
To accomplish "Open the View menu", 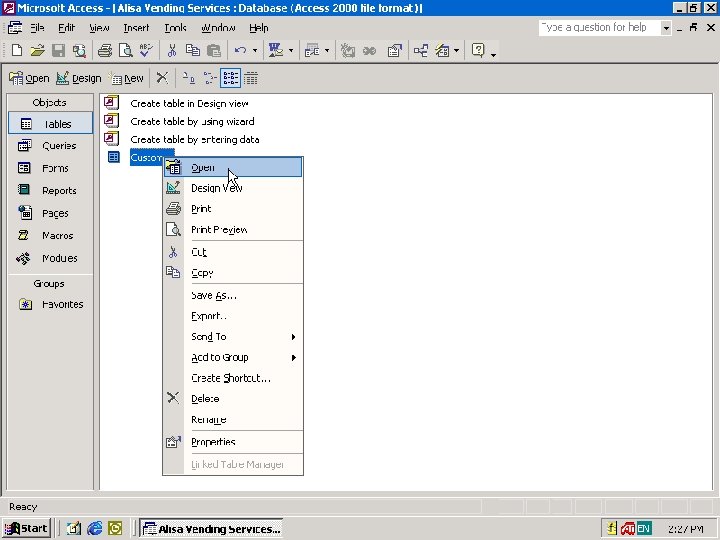I will 99,28.
